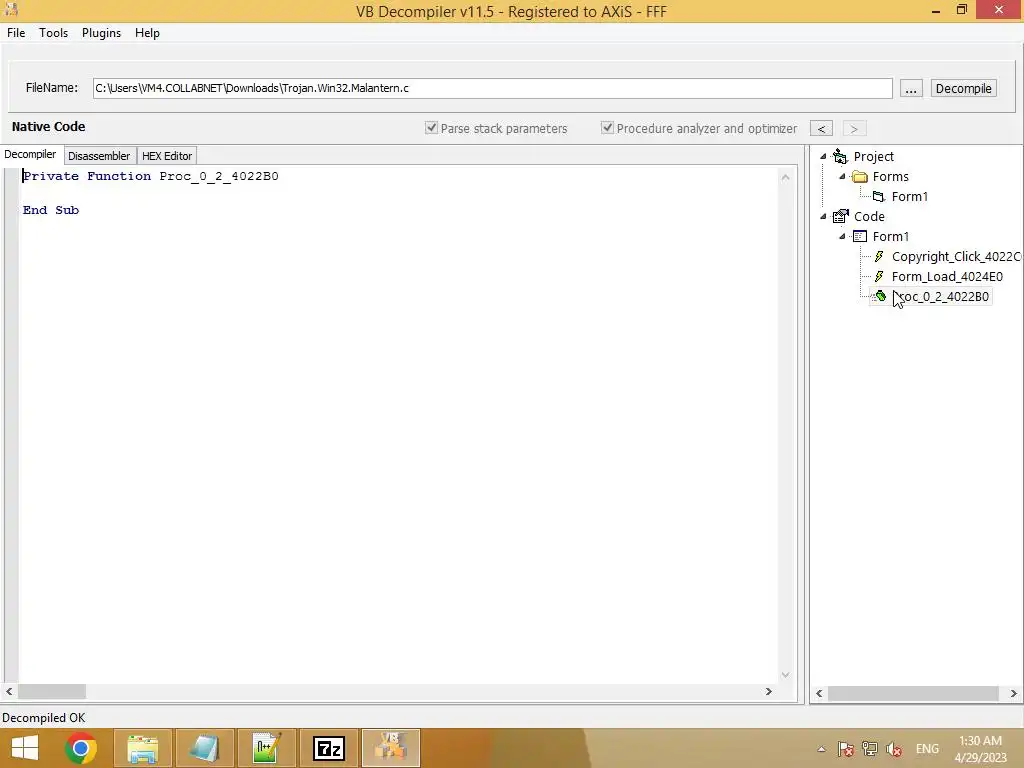The image size is (1024, 768).
Task: Collapse the Forms tree node
Action: pos(842,176)
